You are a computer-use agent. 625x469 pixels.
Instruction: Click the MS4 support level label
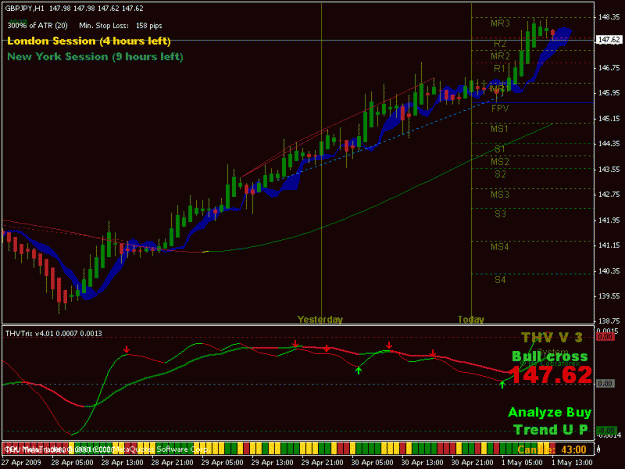coord(499,247)
